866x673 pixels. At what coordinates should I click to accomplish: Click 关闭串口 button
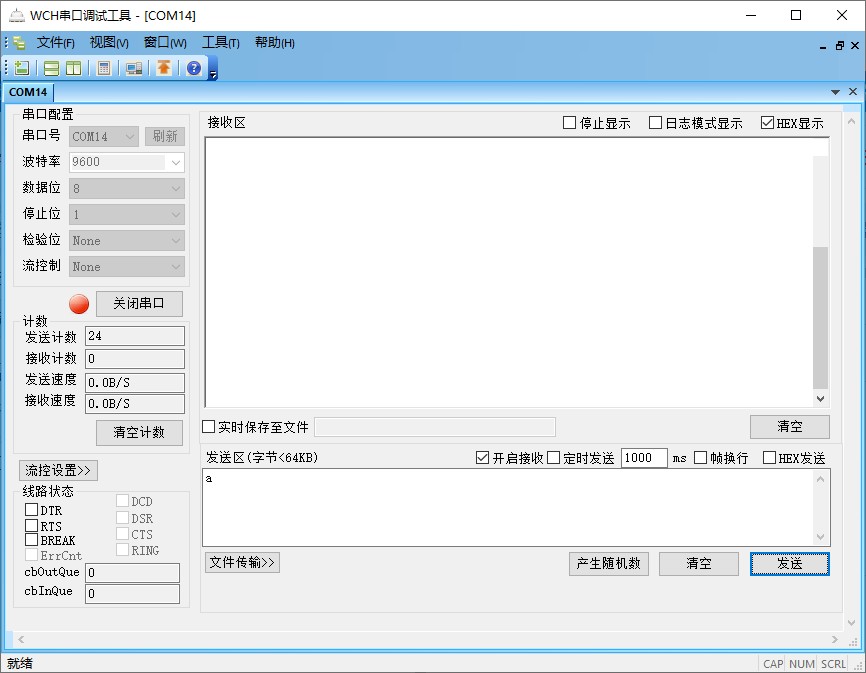coord(139,304)
